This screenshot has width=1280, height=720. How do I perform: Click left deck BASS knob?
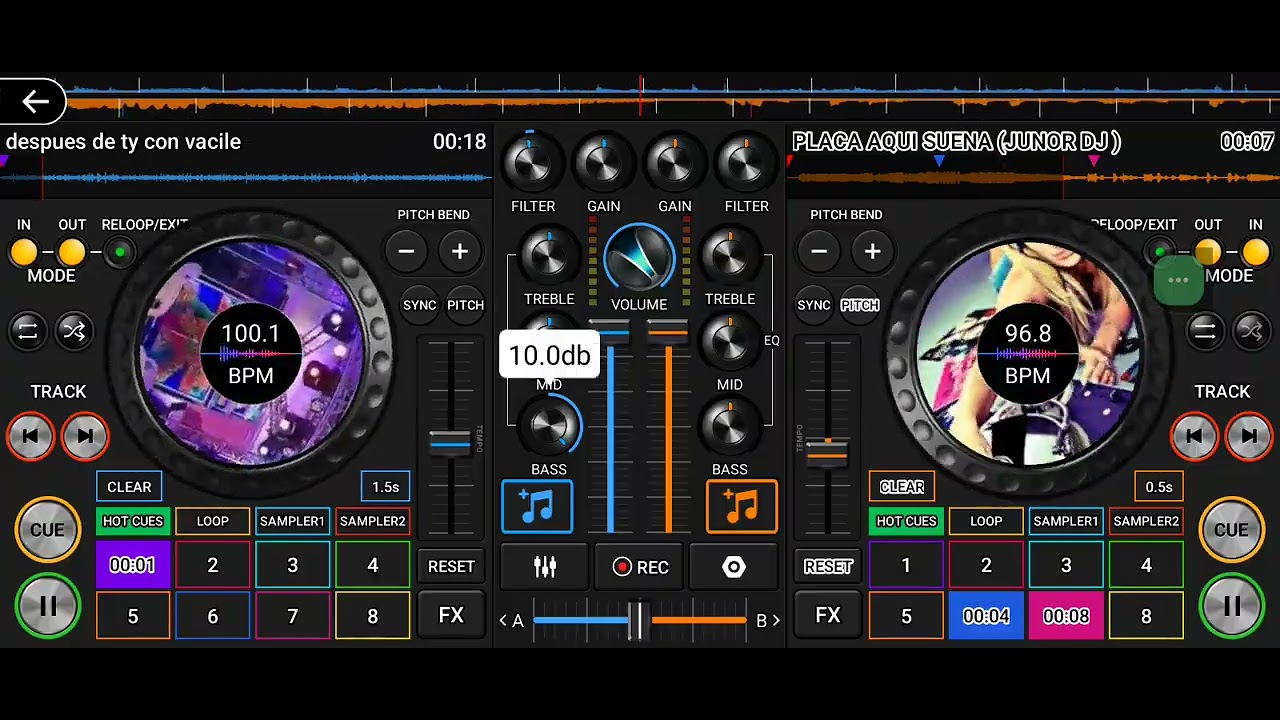tap(549, 427)
